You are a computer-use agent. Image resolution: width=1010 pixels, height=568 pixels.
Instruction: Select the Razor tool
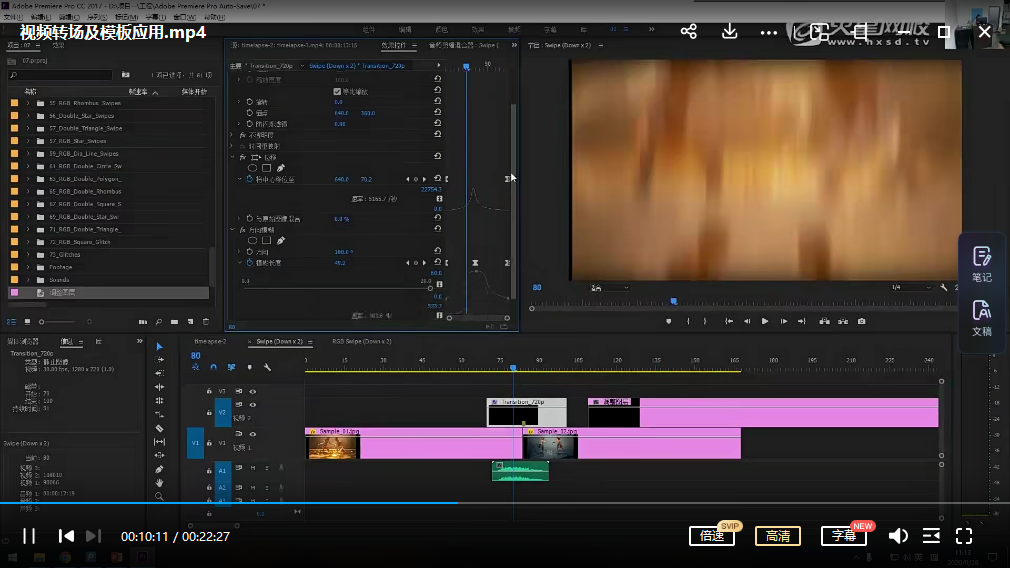point(159,428)
